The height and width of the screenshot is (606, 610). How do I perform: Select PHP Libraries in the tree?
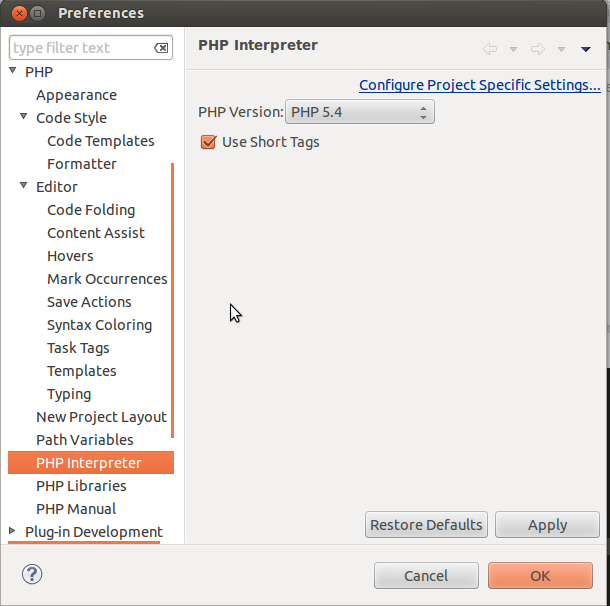81,486
